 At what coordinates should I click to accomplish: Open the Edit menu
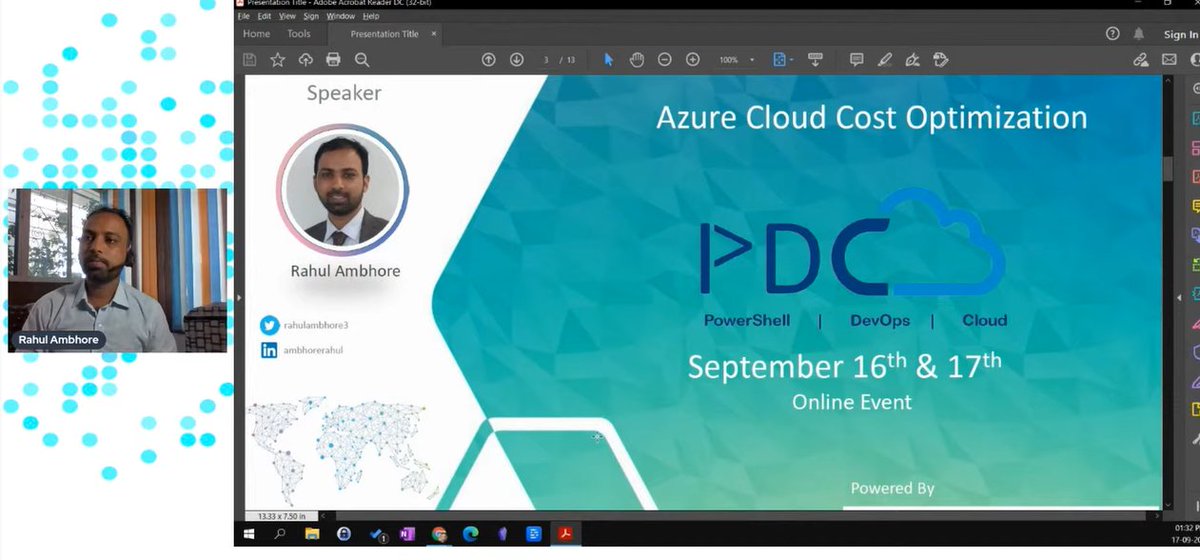pos(264,16)
